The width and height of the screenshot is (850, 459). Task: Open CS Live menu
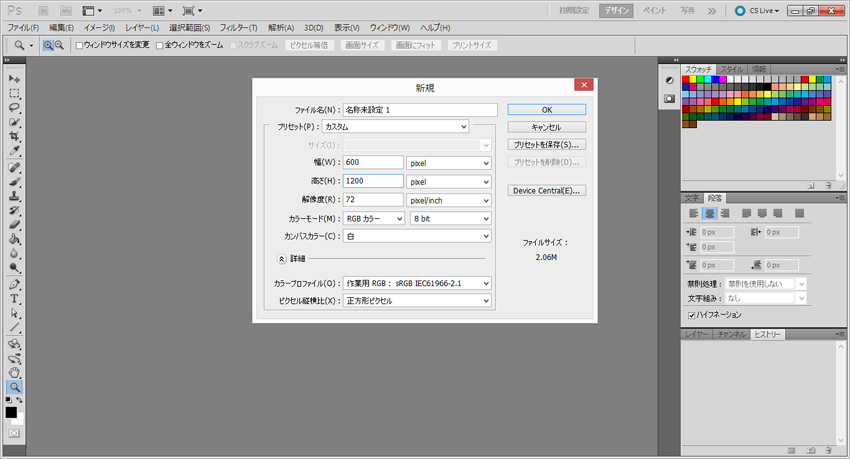click(757, 11)
